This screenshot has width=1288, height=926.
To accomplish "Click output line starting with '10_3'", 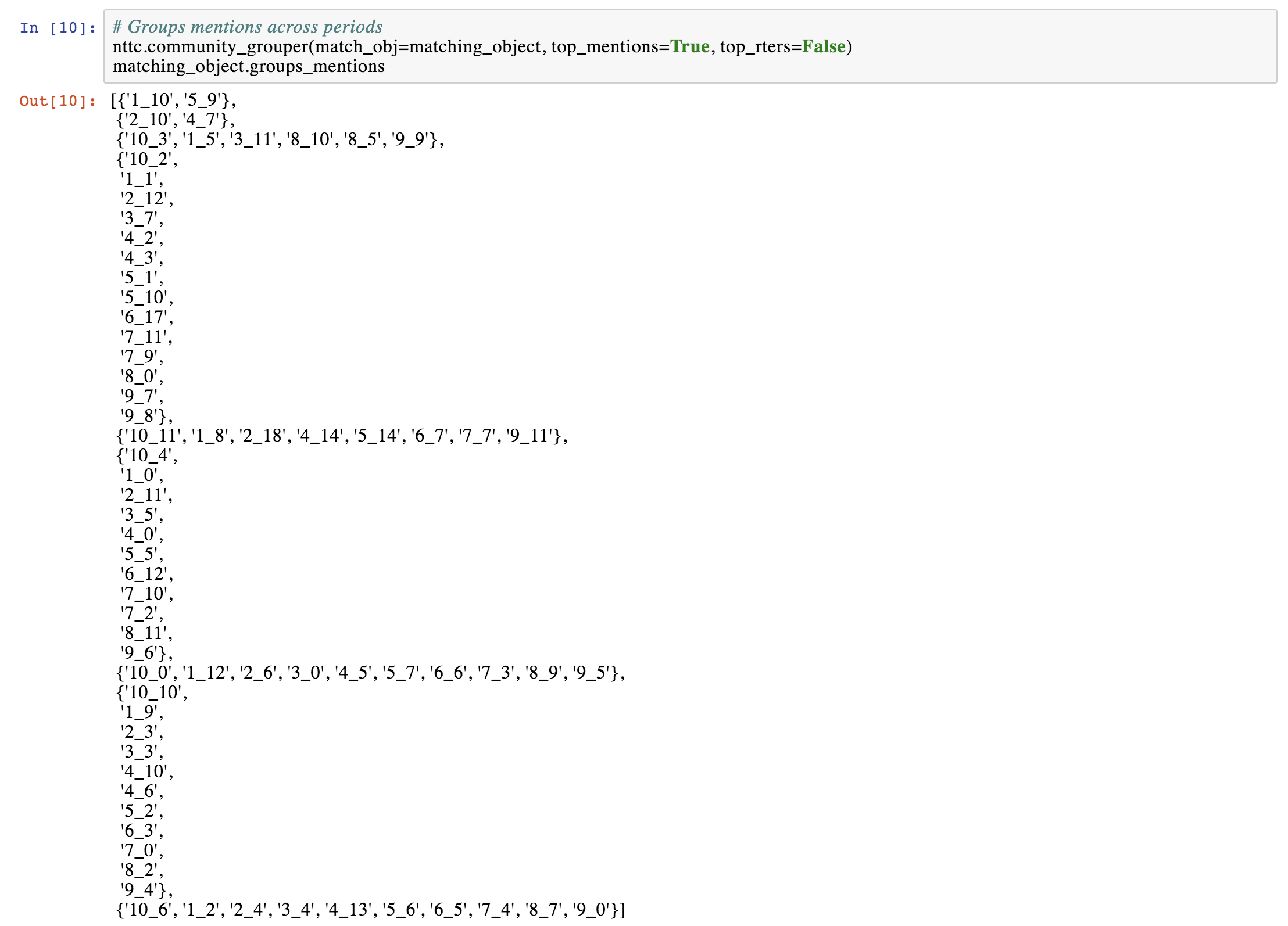I will click(279, 139).
